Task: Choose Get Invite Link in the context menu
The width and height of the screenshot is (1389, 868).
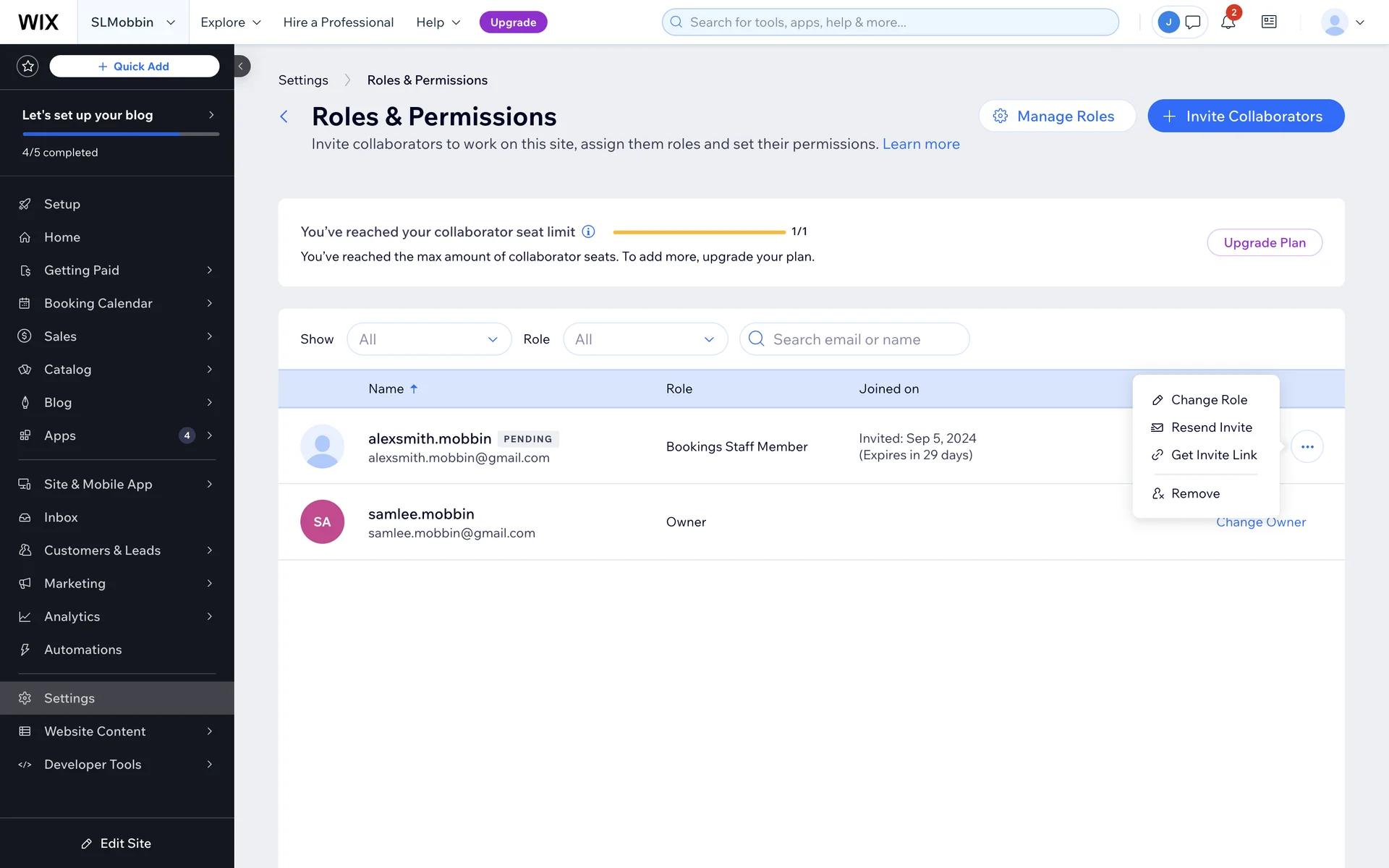Action: (1213, 455)
